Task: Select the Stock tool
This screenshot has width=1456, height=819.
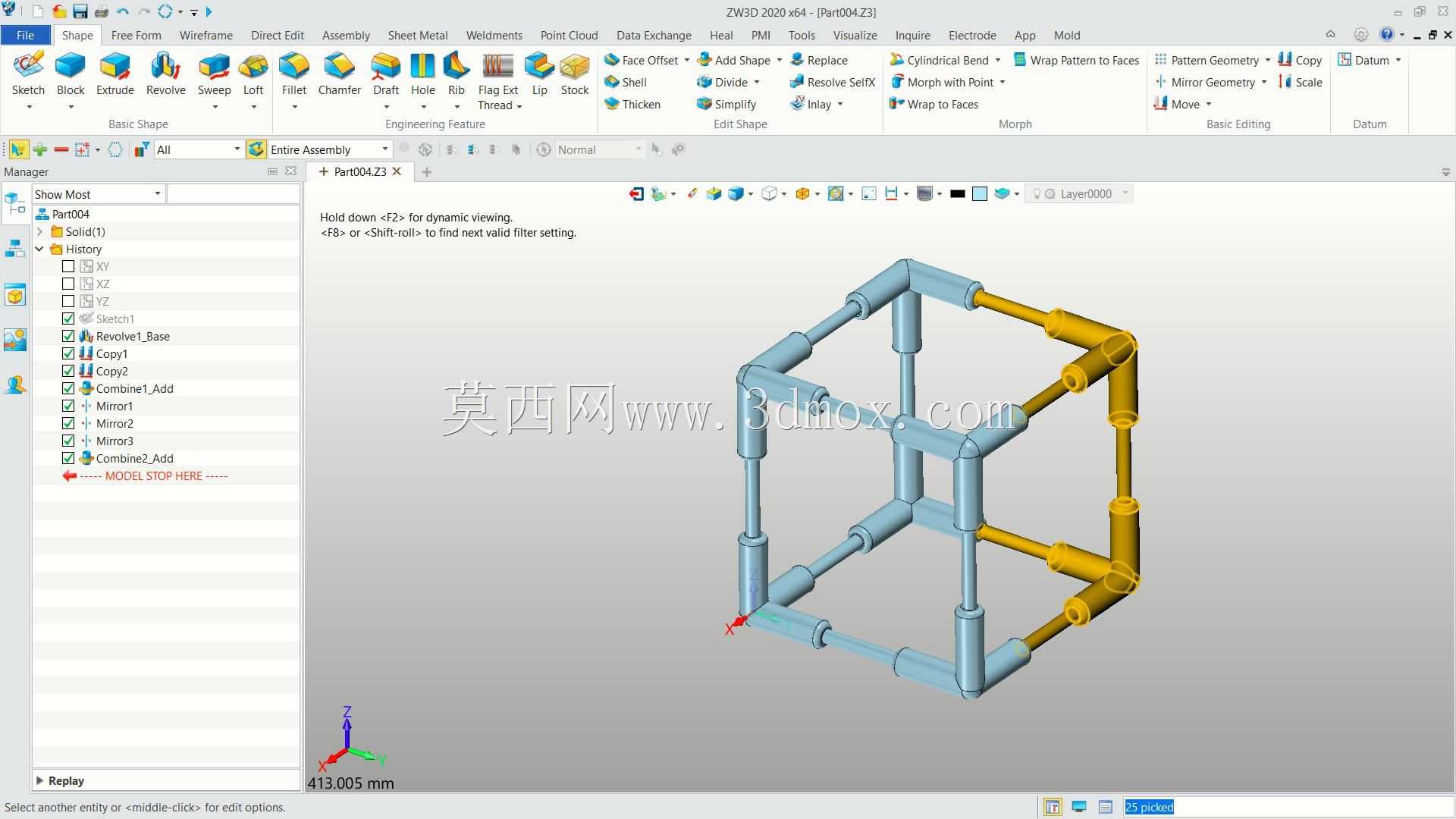Action: (575, 74)
